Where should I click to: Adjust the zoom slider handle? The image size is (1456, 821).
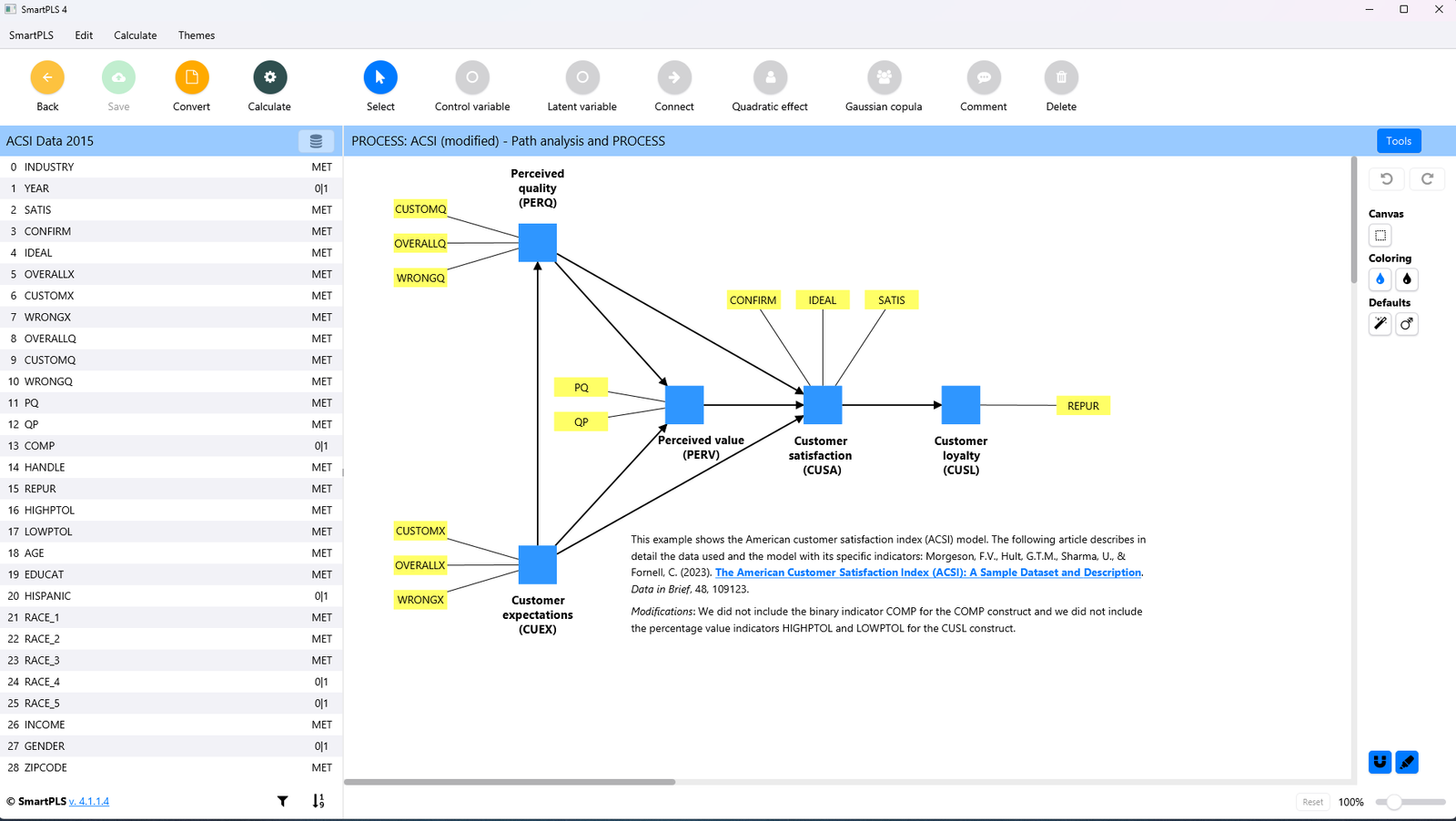coord(1394,802)
